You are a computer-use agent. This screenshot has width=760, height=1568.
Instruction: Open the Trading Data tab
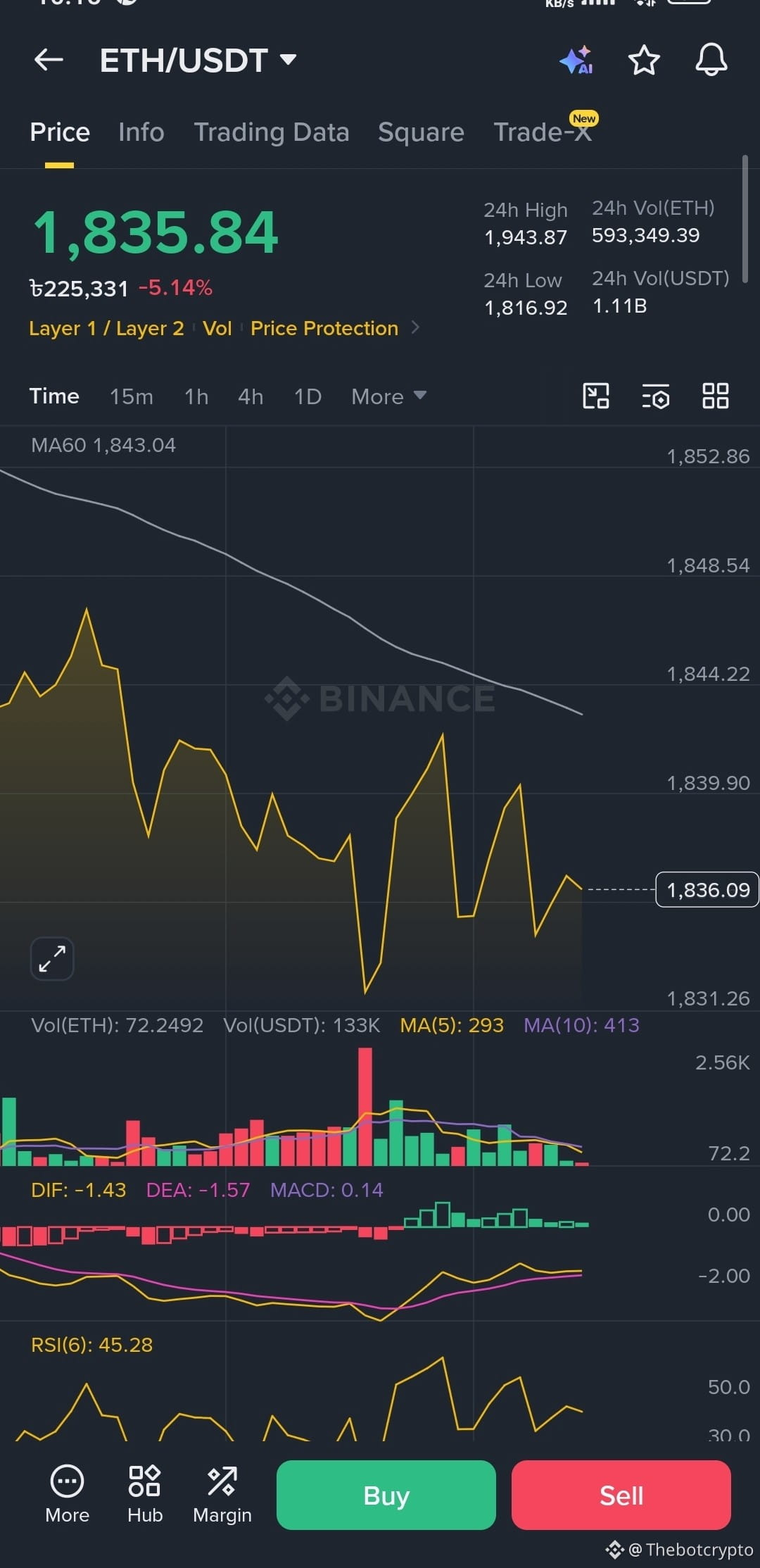[272, 132]
